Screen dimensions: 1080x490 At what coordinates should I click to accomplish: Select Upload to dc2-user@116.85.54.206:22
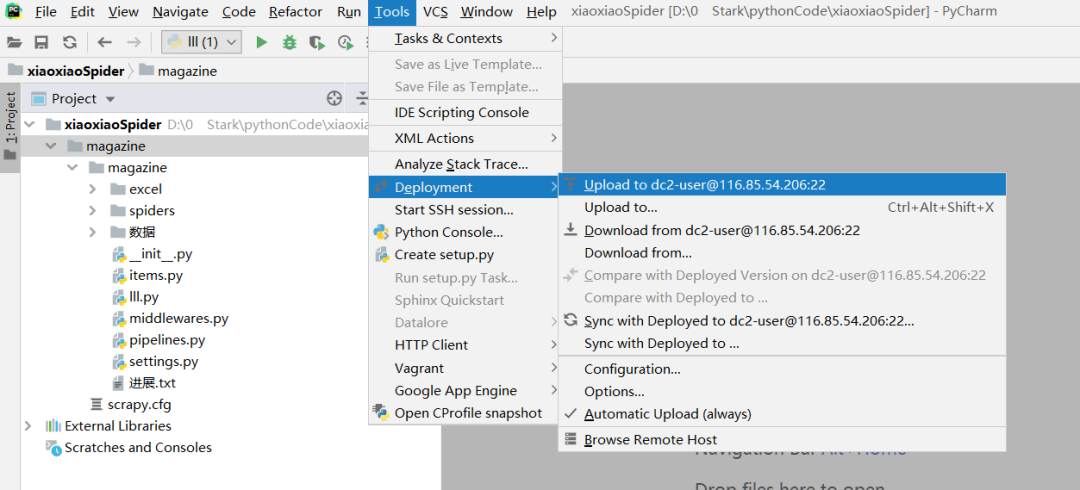point(704,185)
